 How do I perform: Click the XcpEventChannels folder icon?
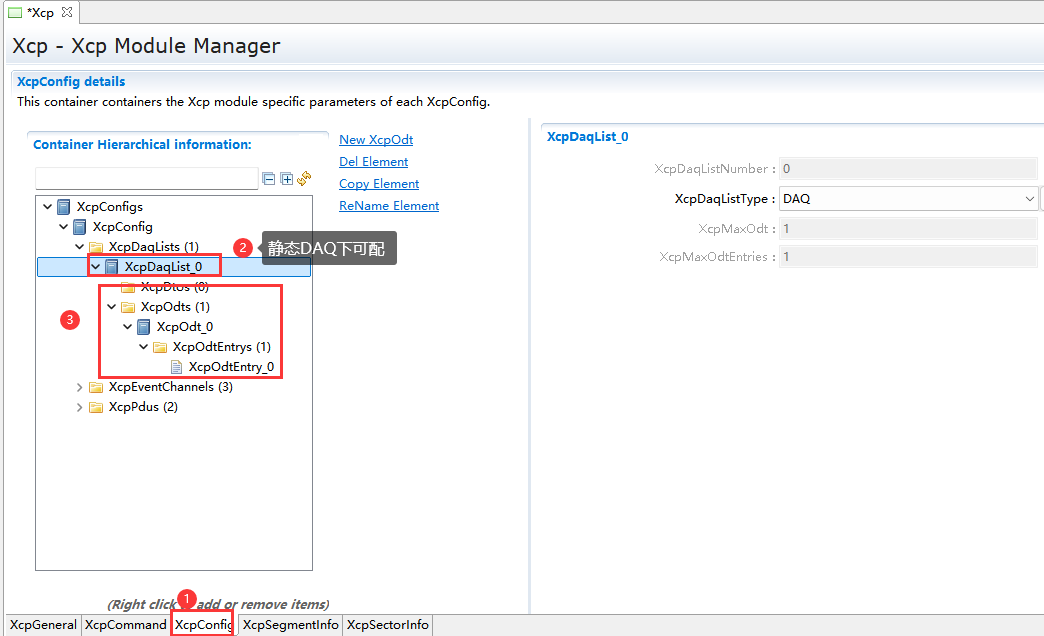point(96,387)
